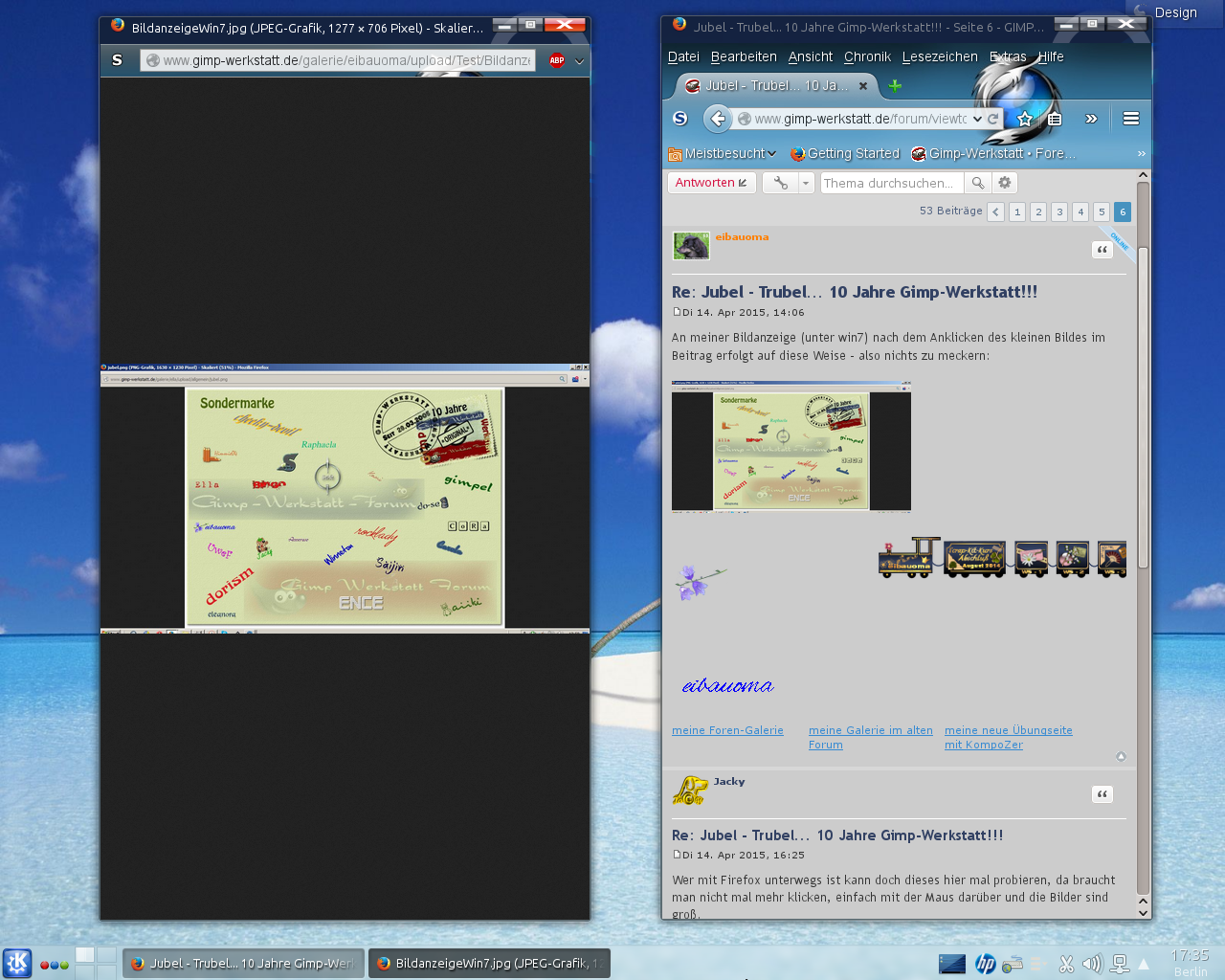Viewport: 1225px width, 980px height.
Task: Open the URL history dropdown arrow
Action: tap(977, 119)
